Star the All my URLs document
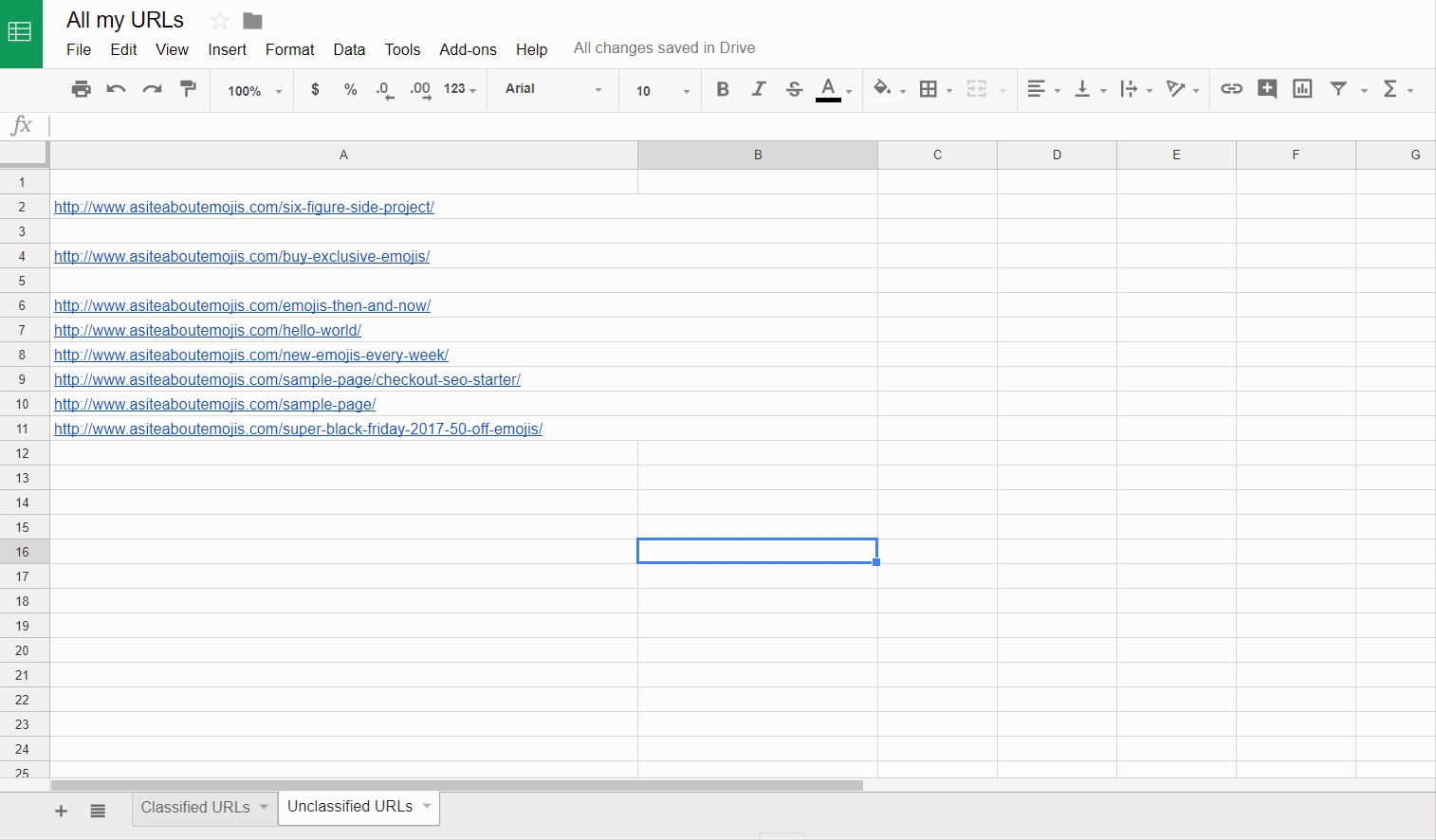Viewport: 1436px width, 840px height. pyautogui.click(x=220, y=21)
